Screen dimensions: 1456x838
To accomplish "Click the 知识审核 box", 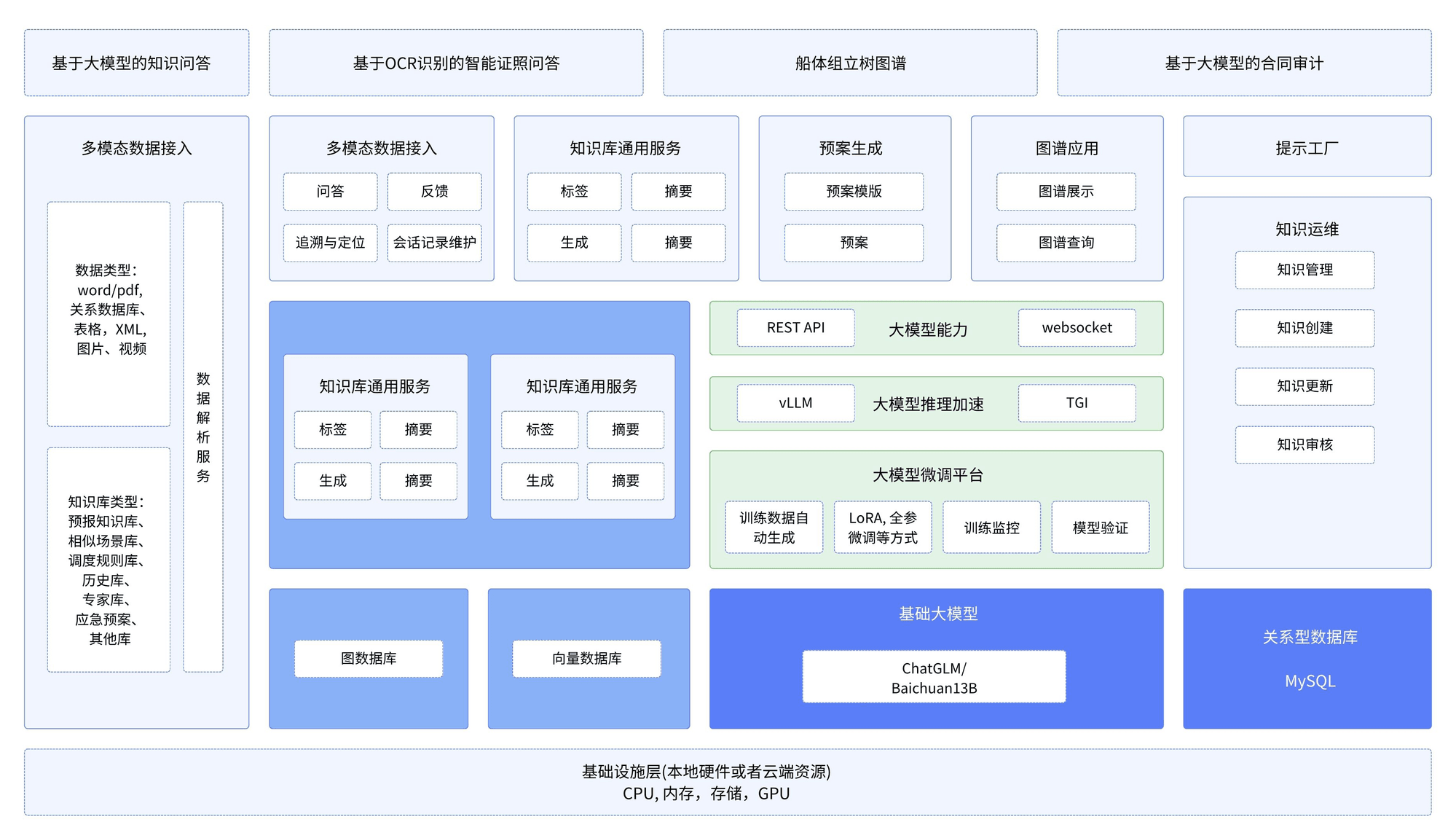I will 1305,445.
